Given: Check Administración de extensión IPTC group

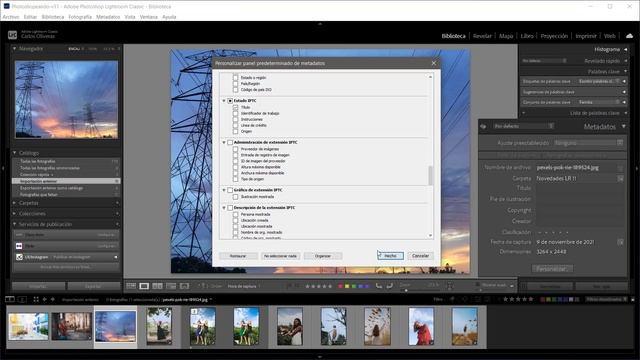Looking at the screenshot, I should click(230, 142).
